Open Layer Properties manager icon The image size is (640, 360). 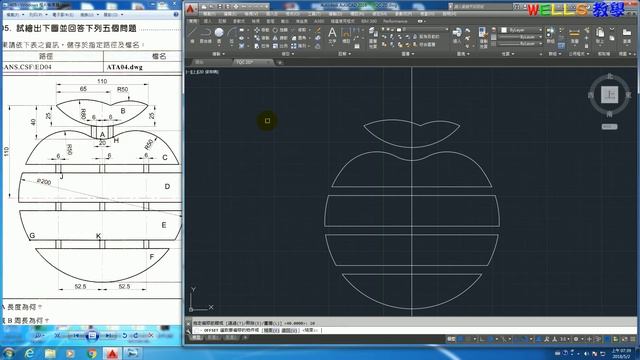point(373,37)
